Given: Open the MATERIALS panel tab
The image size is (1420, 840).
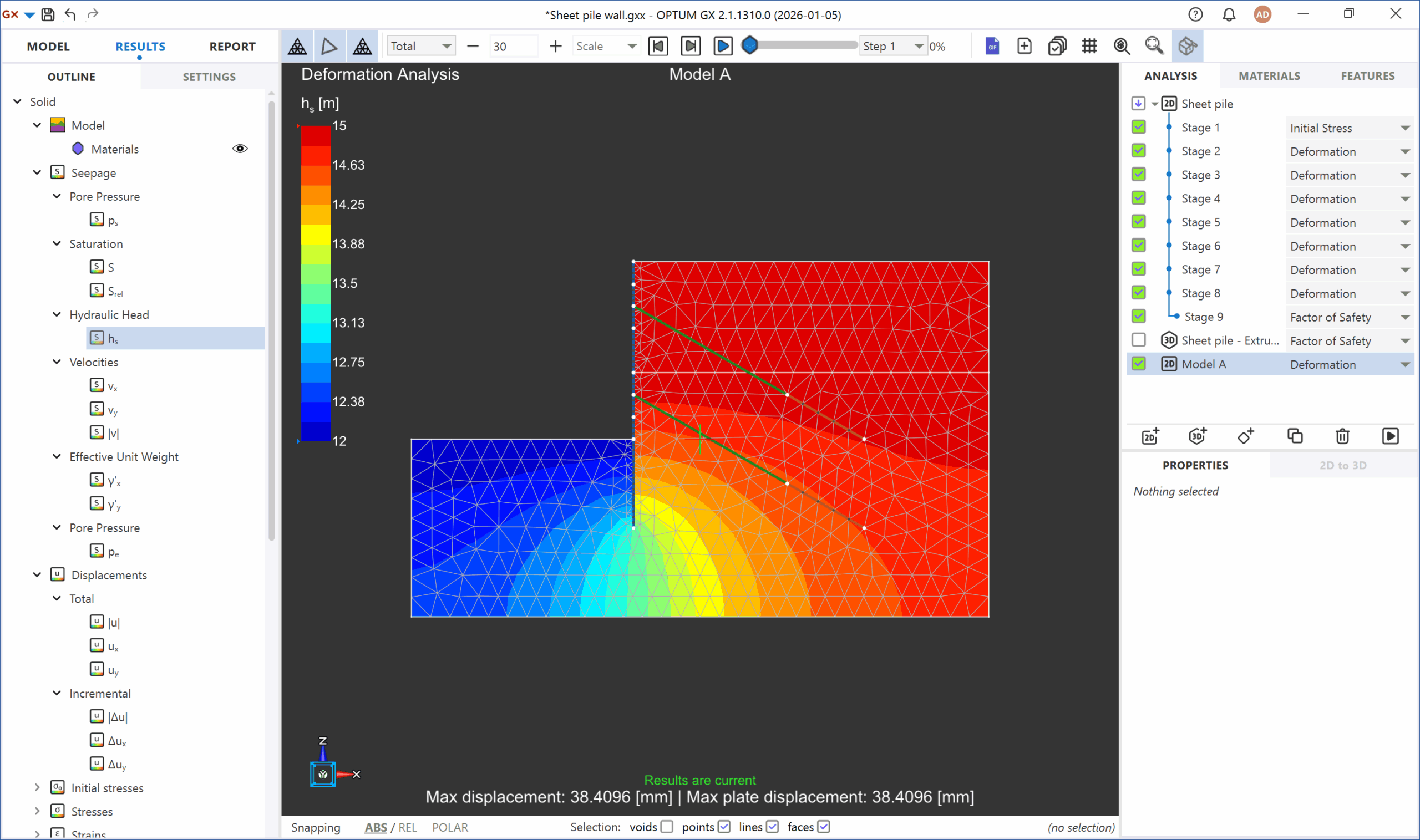Looking at the screenshot, I should click(x=1269, y=76).
